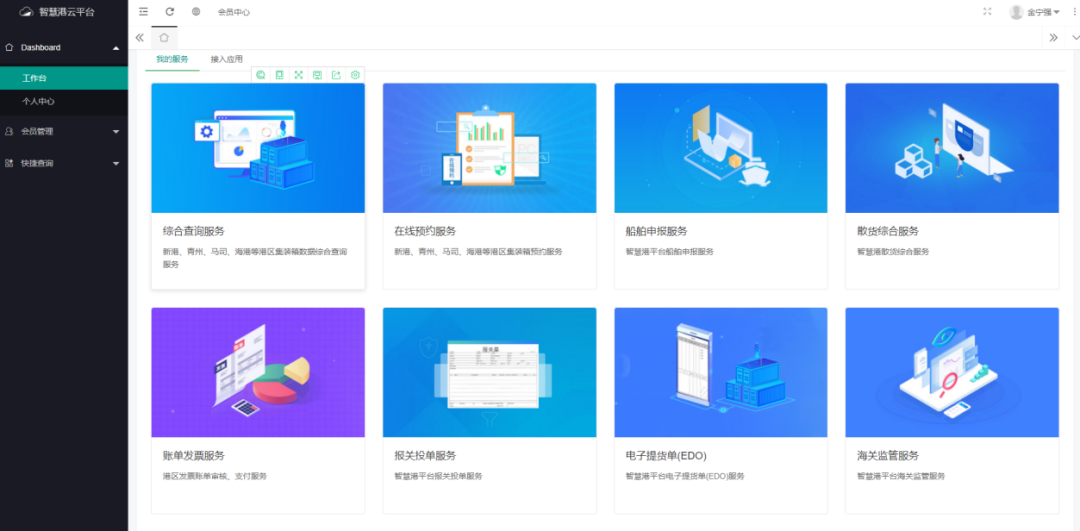Click the 在线预约服务 title text

pyautogui.click(x=425, y=231)
